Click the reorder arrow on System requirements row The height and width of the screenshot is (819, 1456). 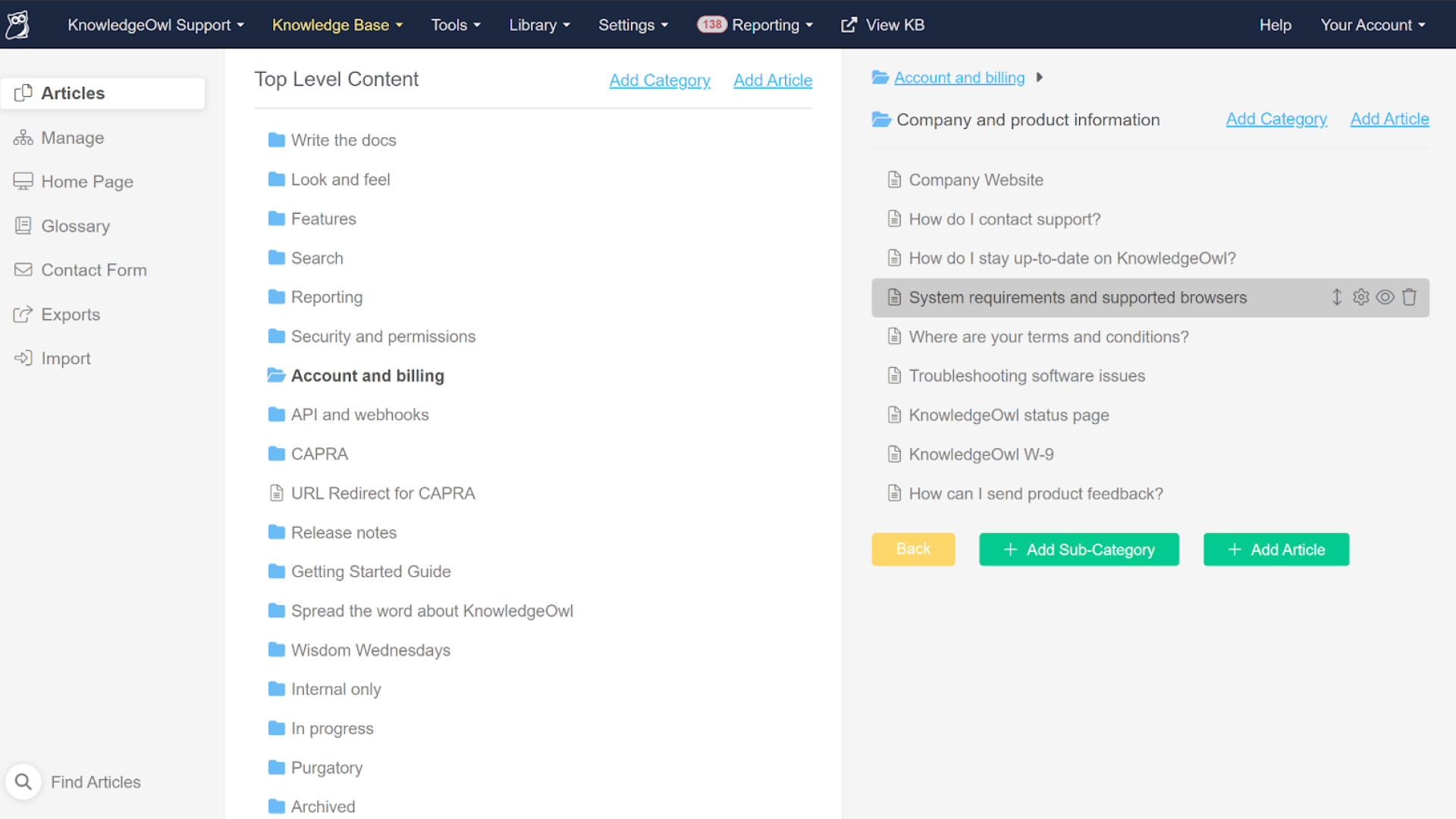tap(1337, 297)
